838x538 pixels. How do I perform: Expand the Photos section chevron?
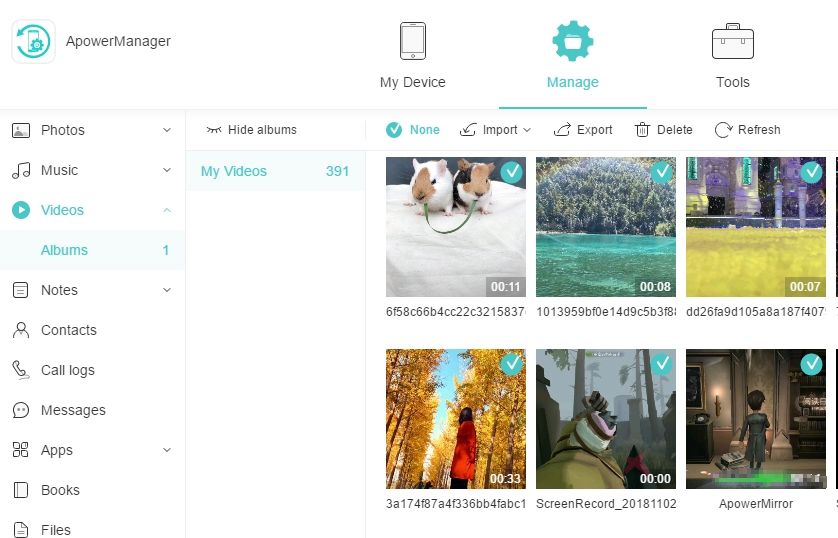click(167, 130)
